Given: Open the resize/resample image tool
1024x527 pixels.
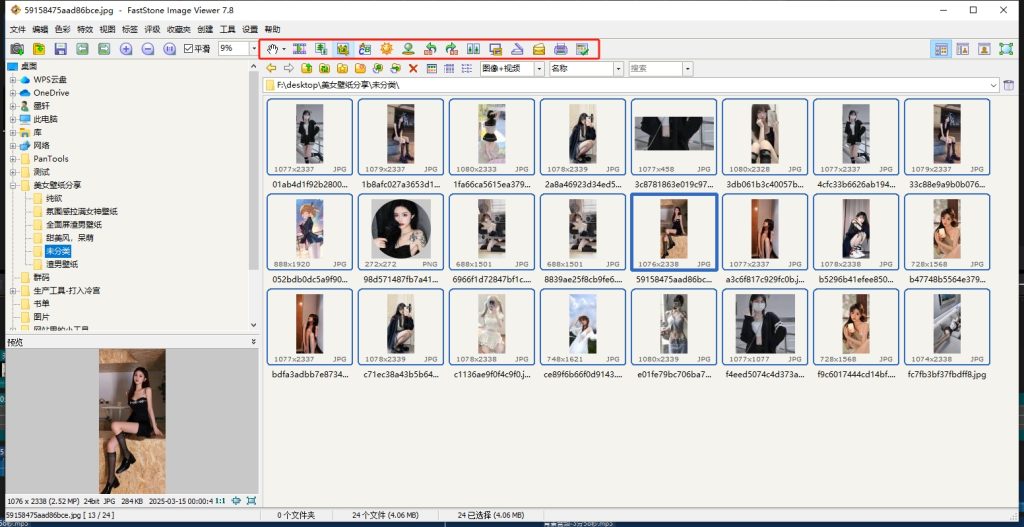Looking at the screenshot, I should pos(321,48).
